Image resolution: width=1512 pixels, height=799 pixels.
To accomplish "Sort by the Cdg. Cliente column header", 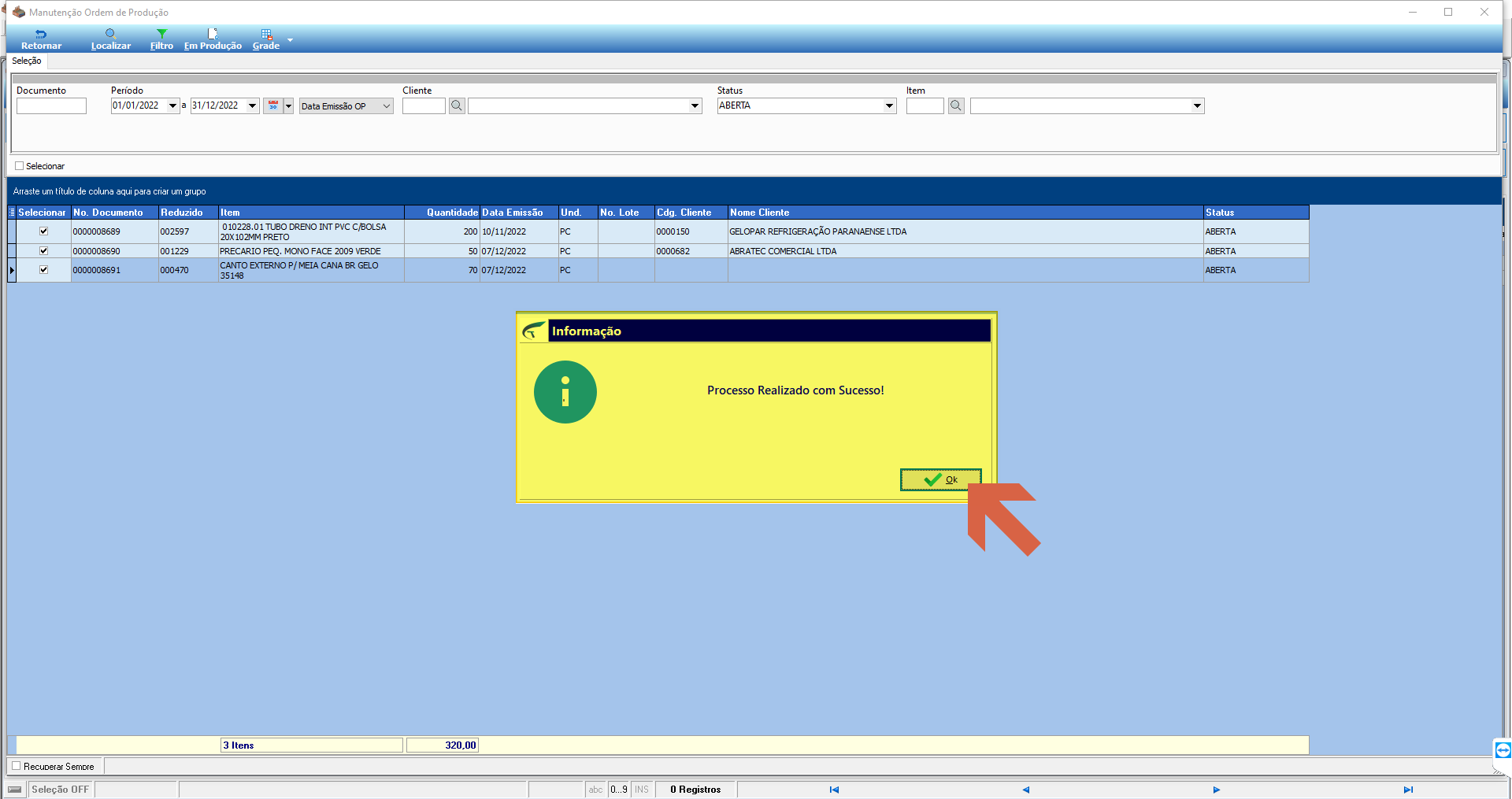I will pos(691,213).
